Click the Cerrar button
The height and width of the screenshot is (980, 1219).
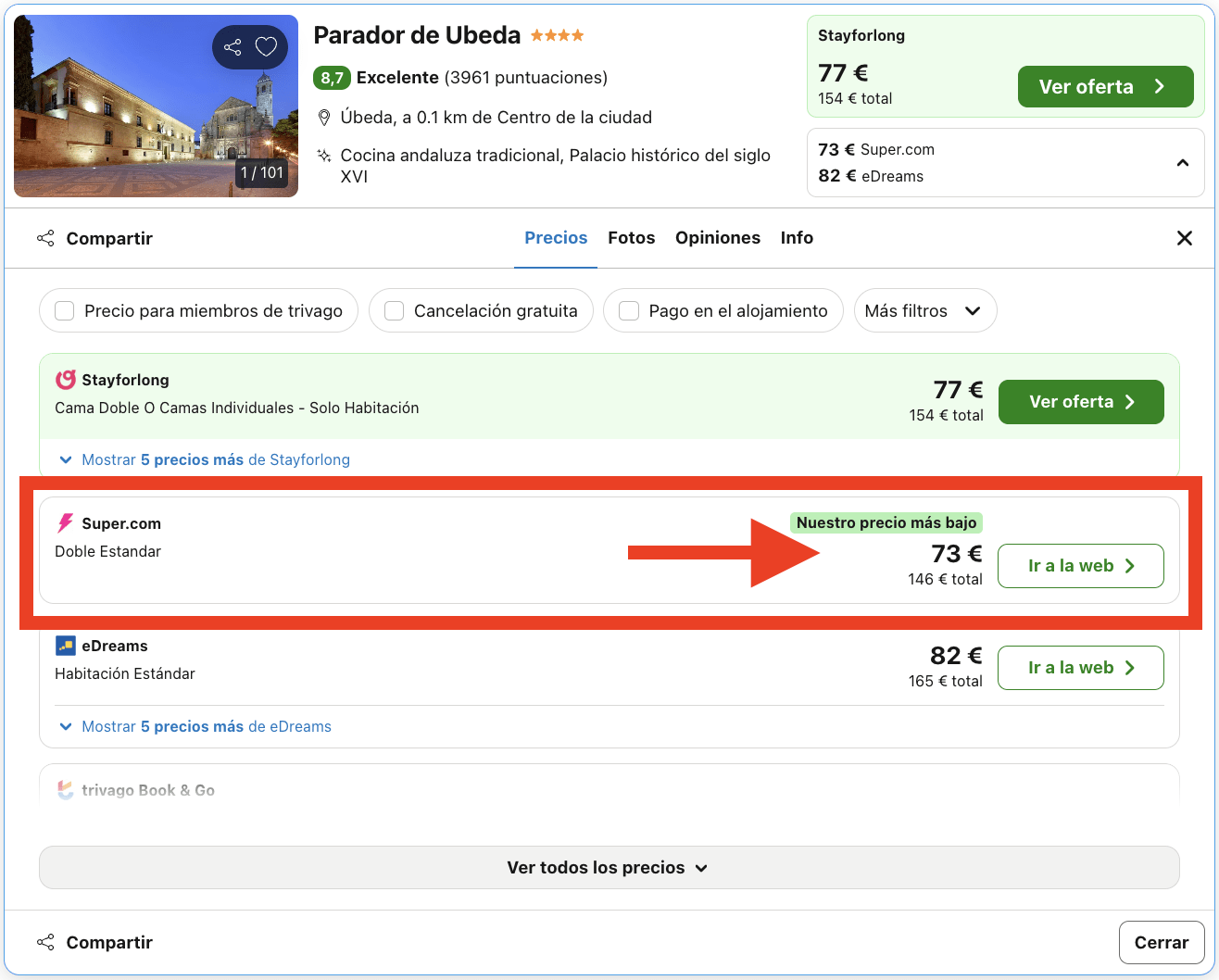1161,941
